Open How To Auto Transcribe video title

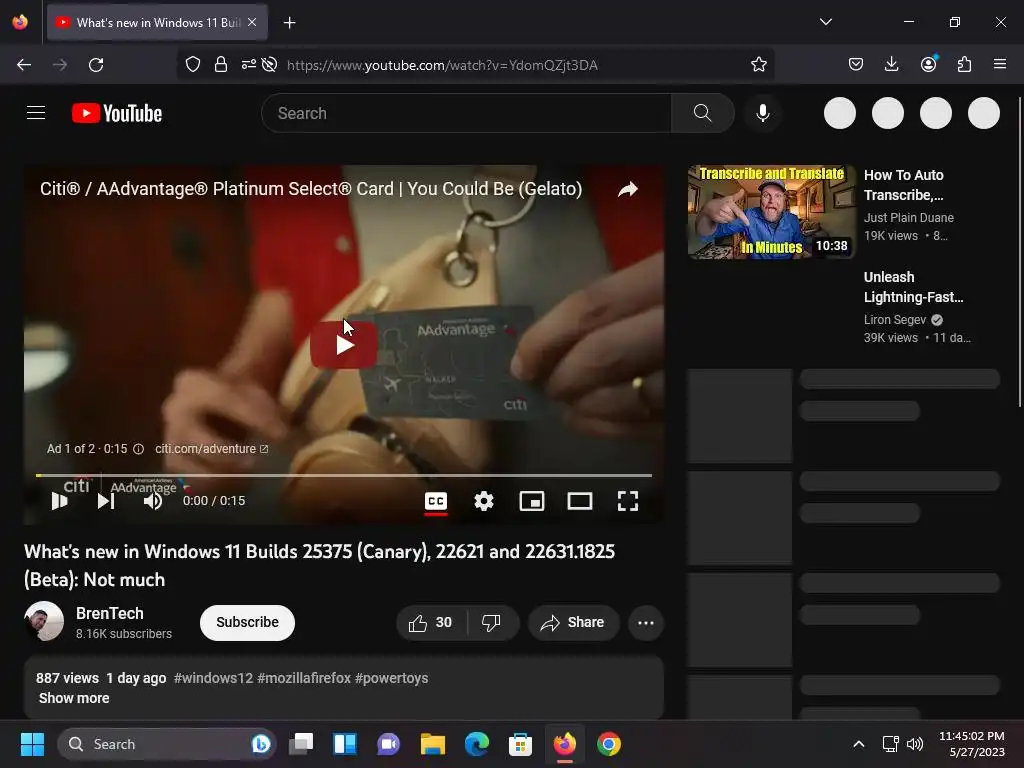coord(904,185)
